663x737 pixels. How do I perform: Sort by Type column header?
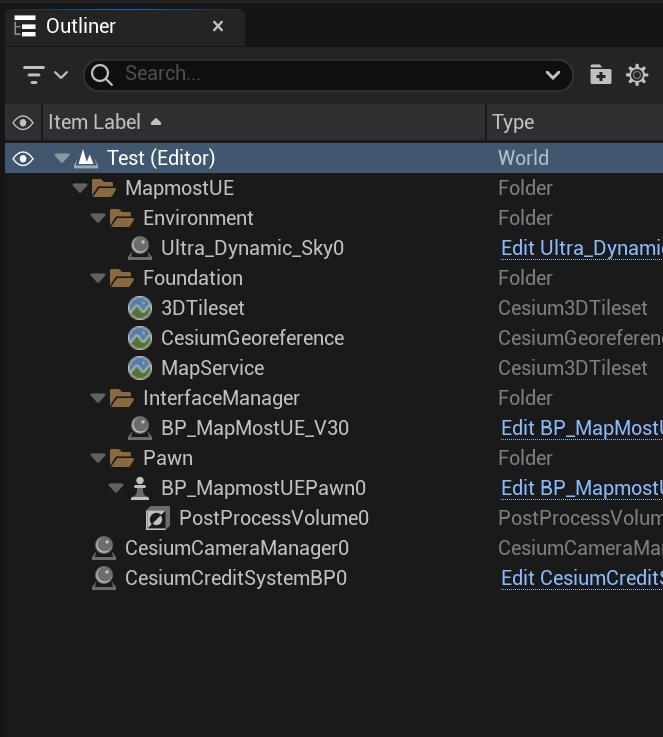pos(575,122)
